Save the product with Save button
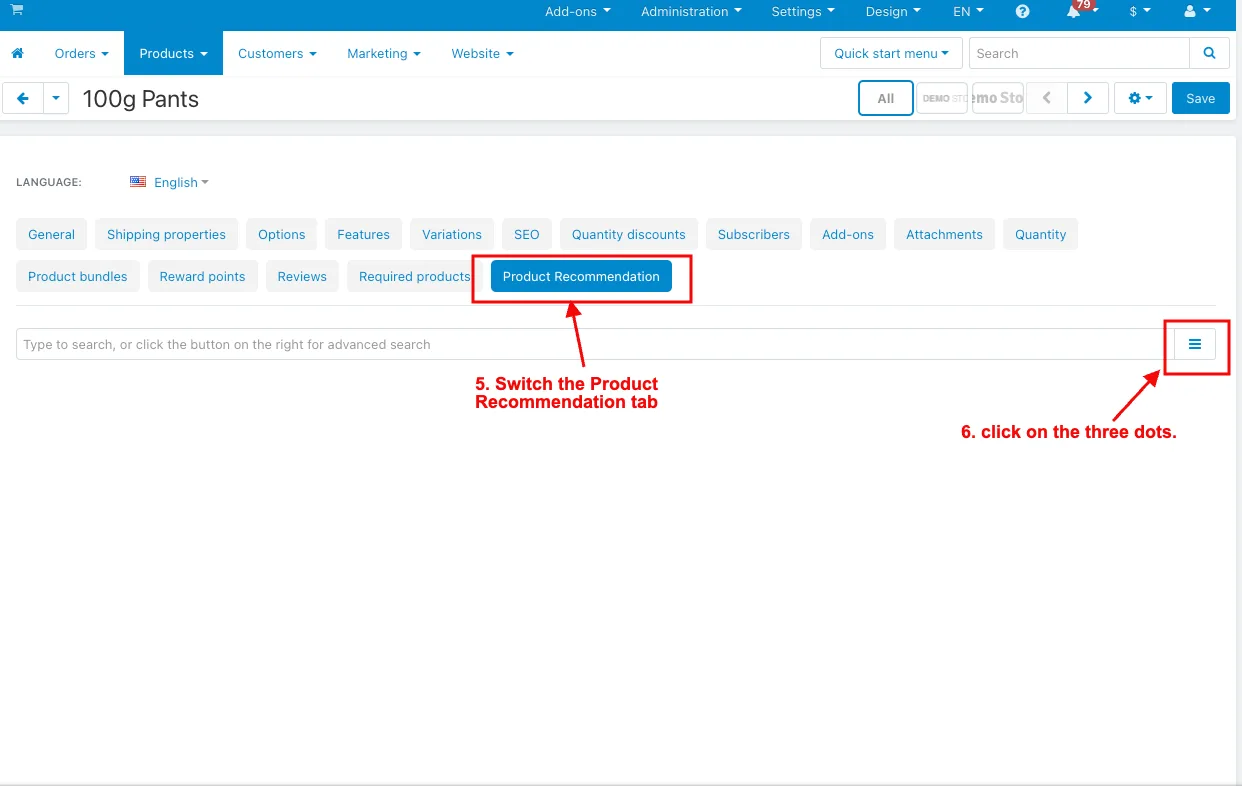1242x786 pixels. pyautogui.click(x=1200, y=98)
